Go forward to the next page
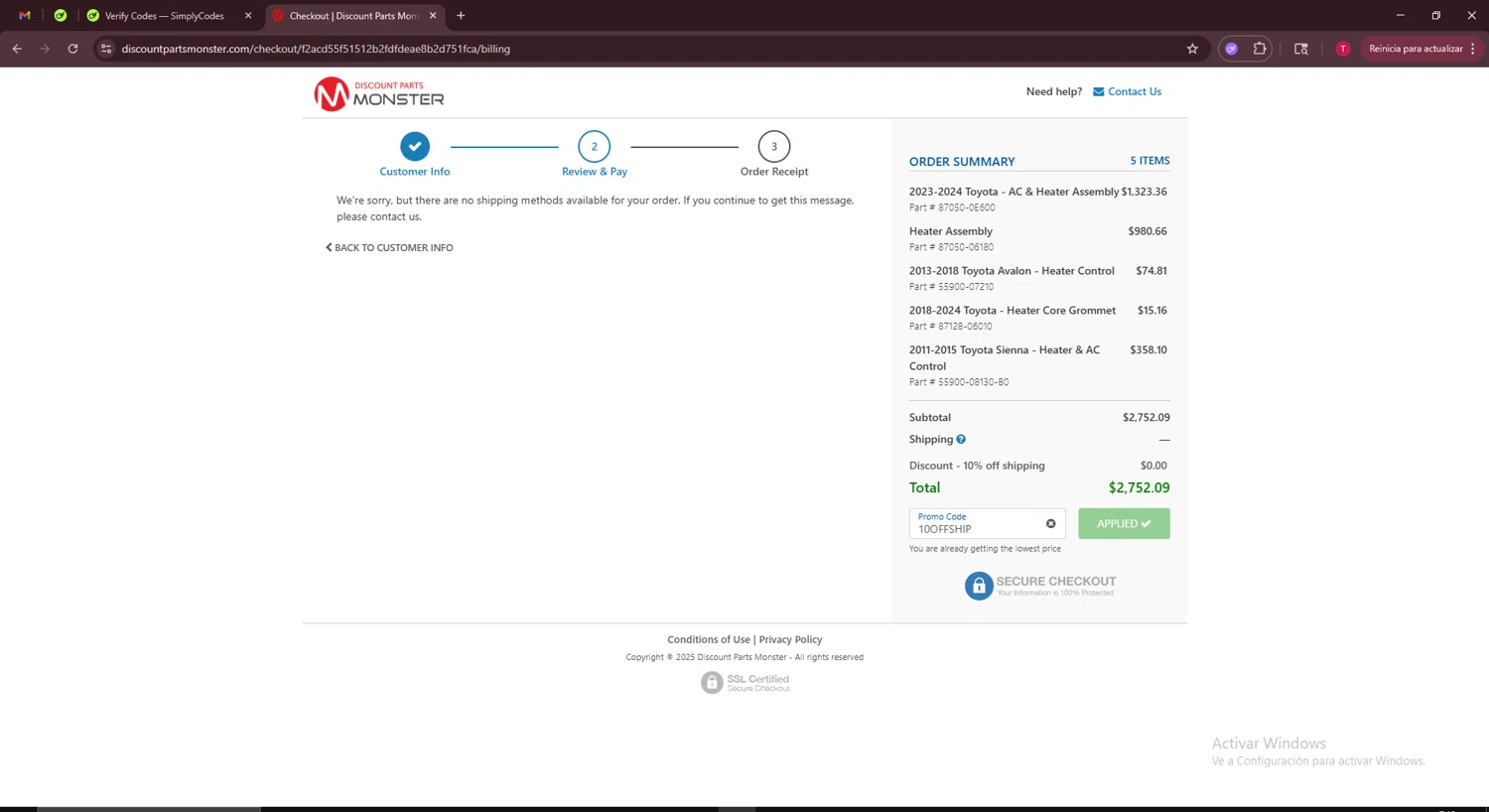Viewport: 1489px width, 812px height. (x=45, y=49)
